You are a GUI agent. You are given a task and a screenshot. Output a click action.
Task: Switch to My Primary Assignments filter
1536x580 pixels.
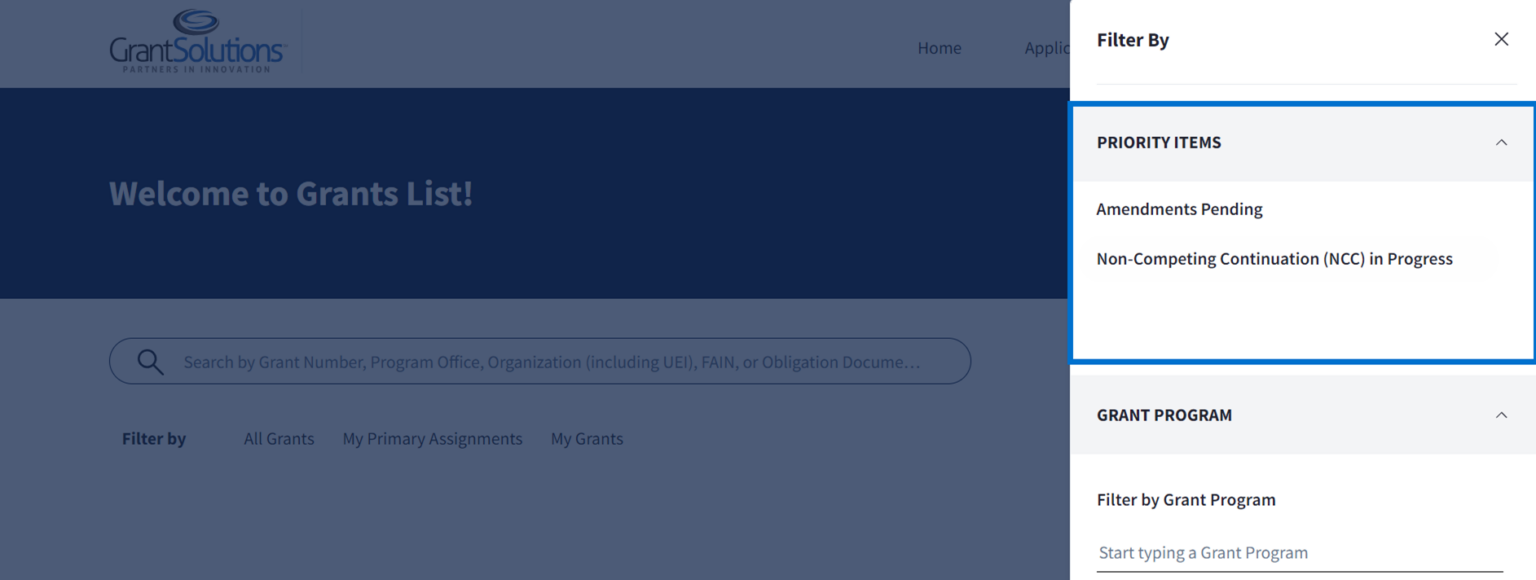(x=432, y=439)
